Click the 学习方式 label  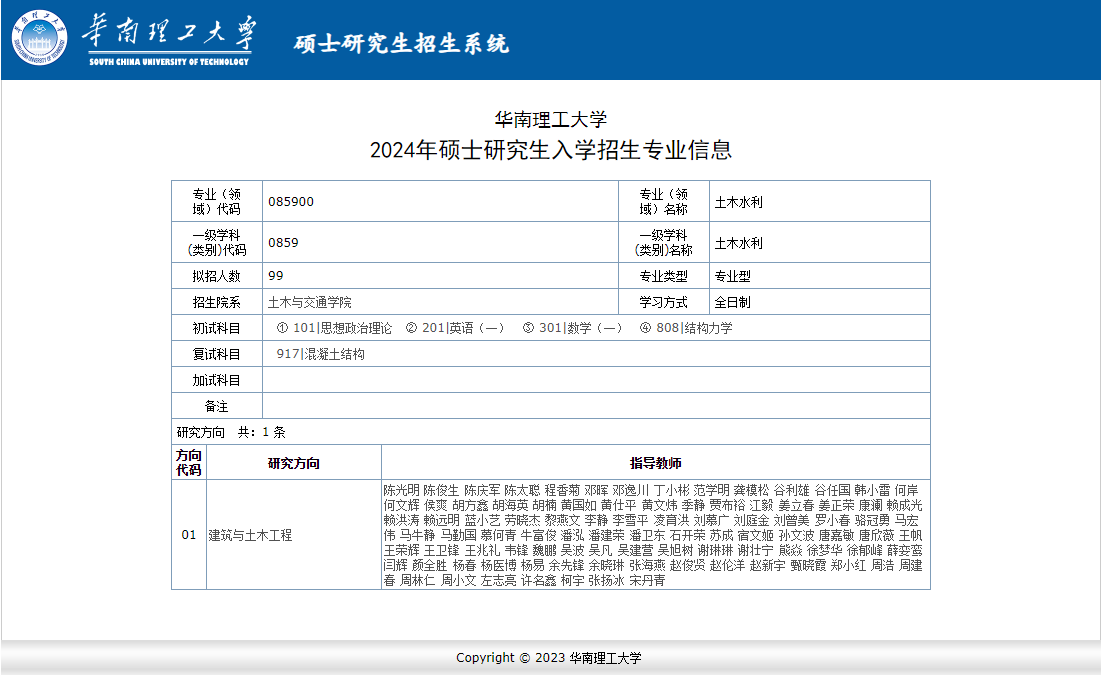pos(663,302)
